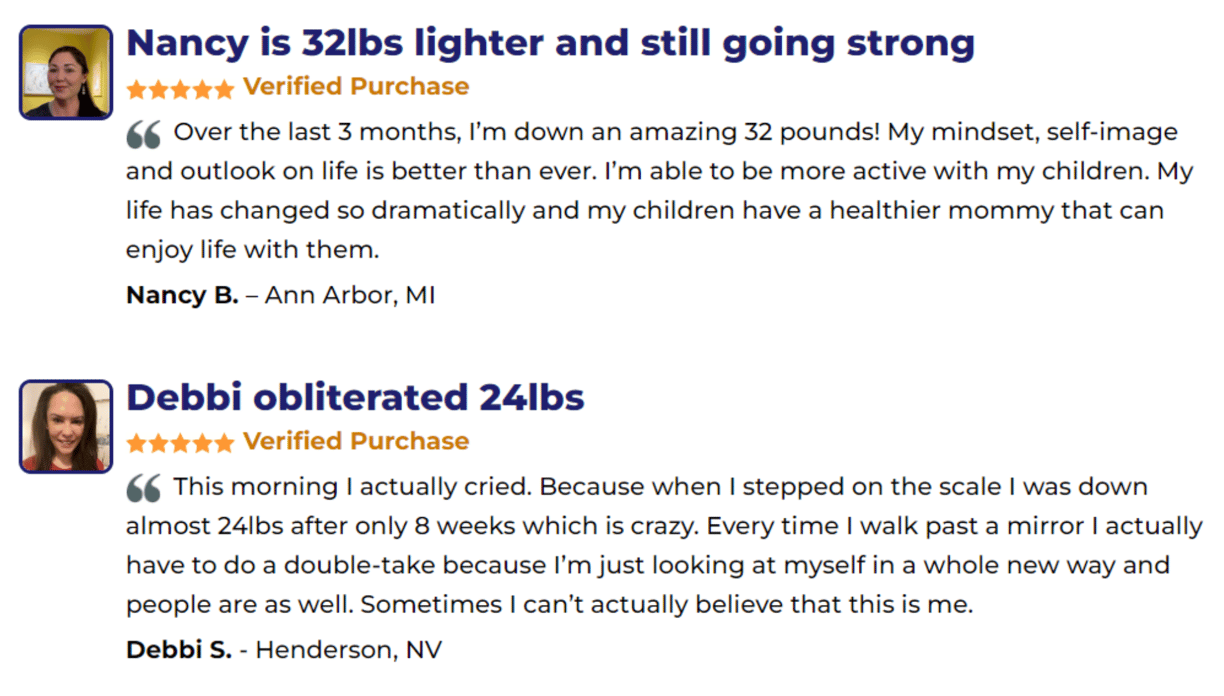This screenshot has height=696, width=1224.
Task: Click the last star in Debbi's rating
Action: [225, 443]
